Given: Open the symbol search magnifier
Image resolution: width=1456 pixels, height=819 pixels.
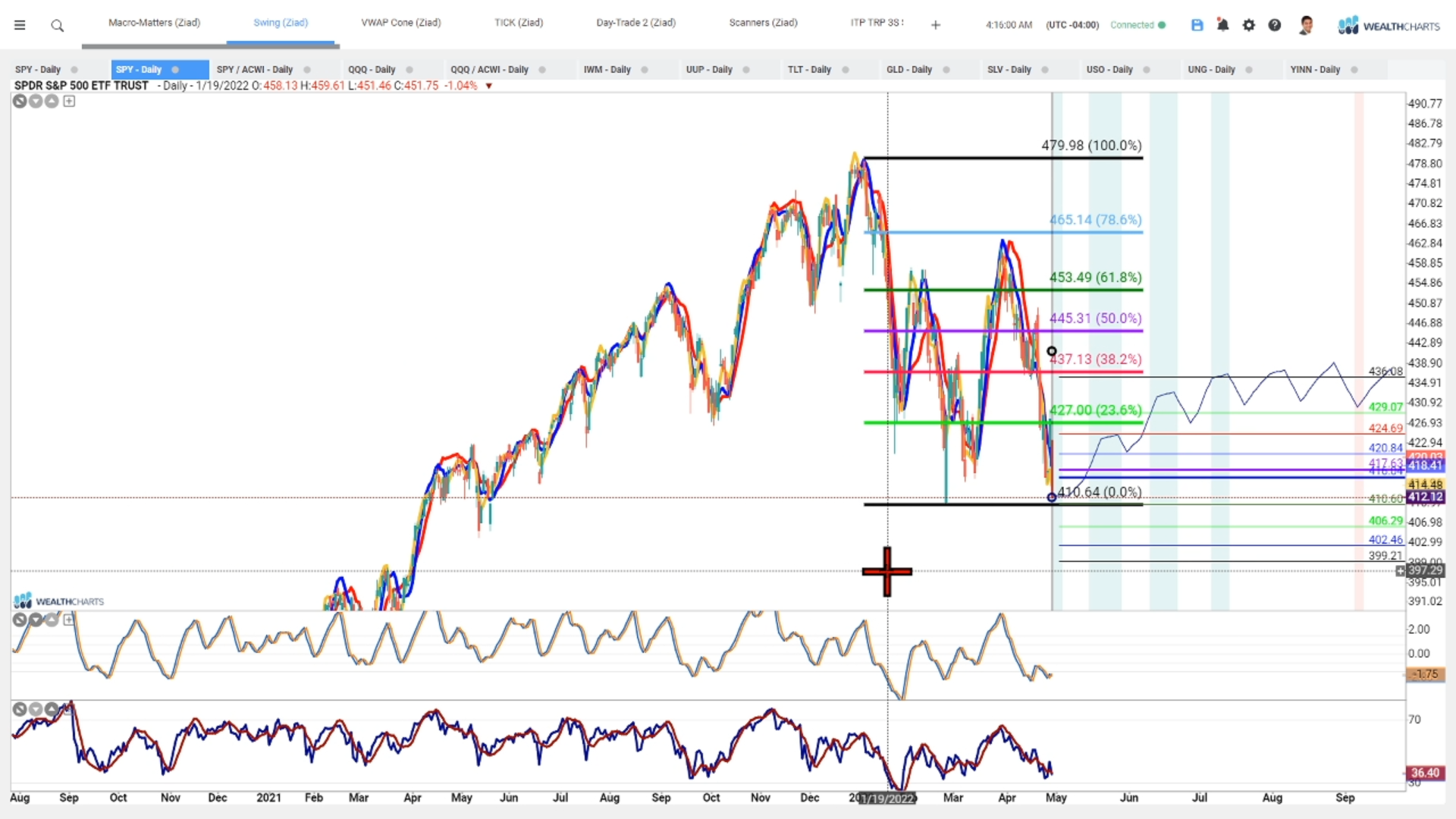Looking at the screenshot, I should click(x=57, y=26).
